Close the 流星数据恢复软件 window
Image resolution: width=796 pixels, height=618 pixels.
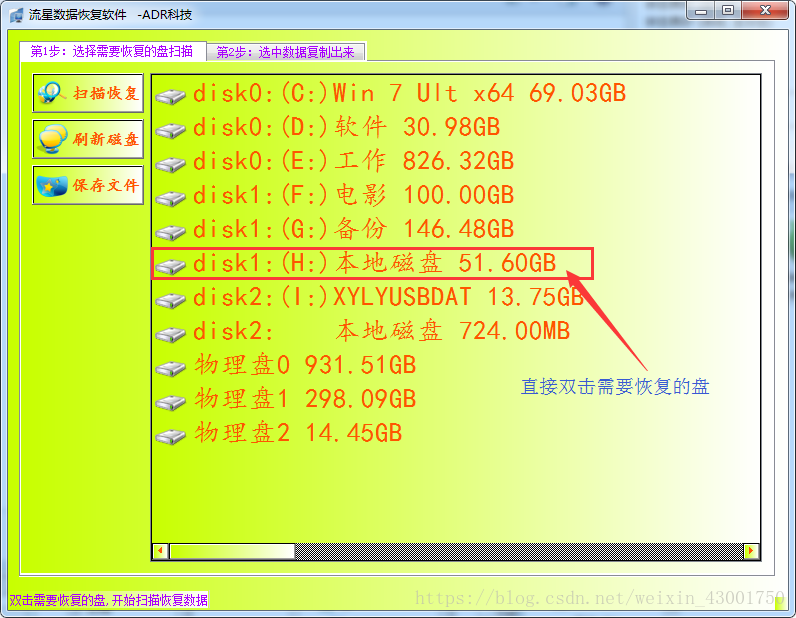[x=766, y=11]
